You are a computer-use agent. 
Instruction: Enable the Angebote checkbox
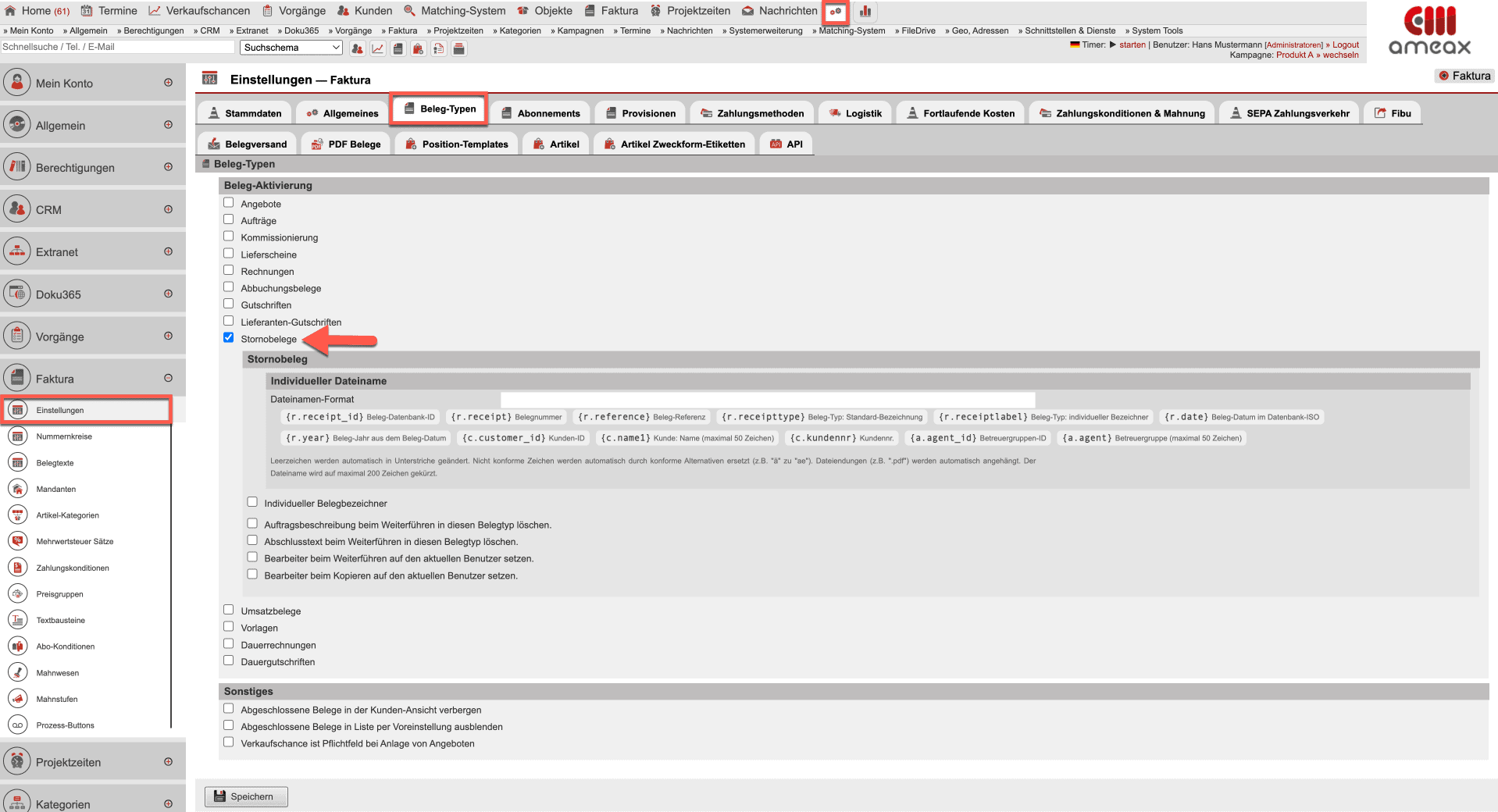(x=229, y=203)
